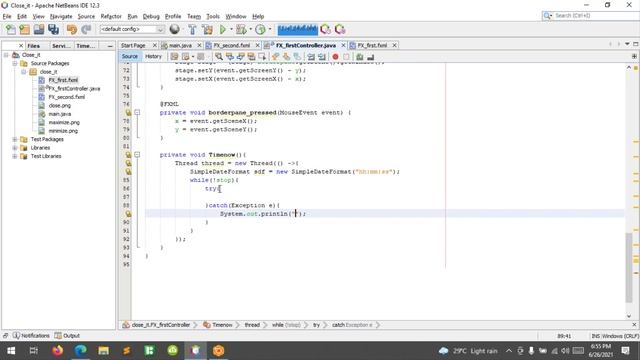Switch to the FX_first.fxml editor tab

click(372, 45)
